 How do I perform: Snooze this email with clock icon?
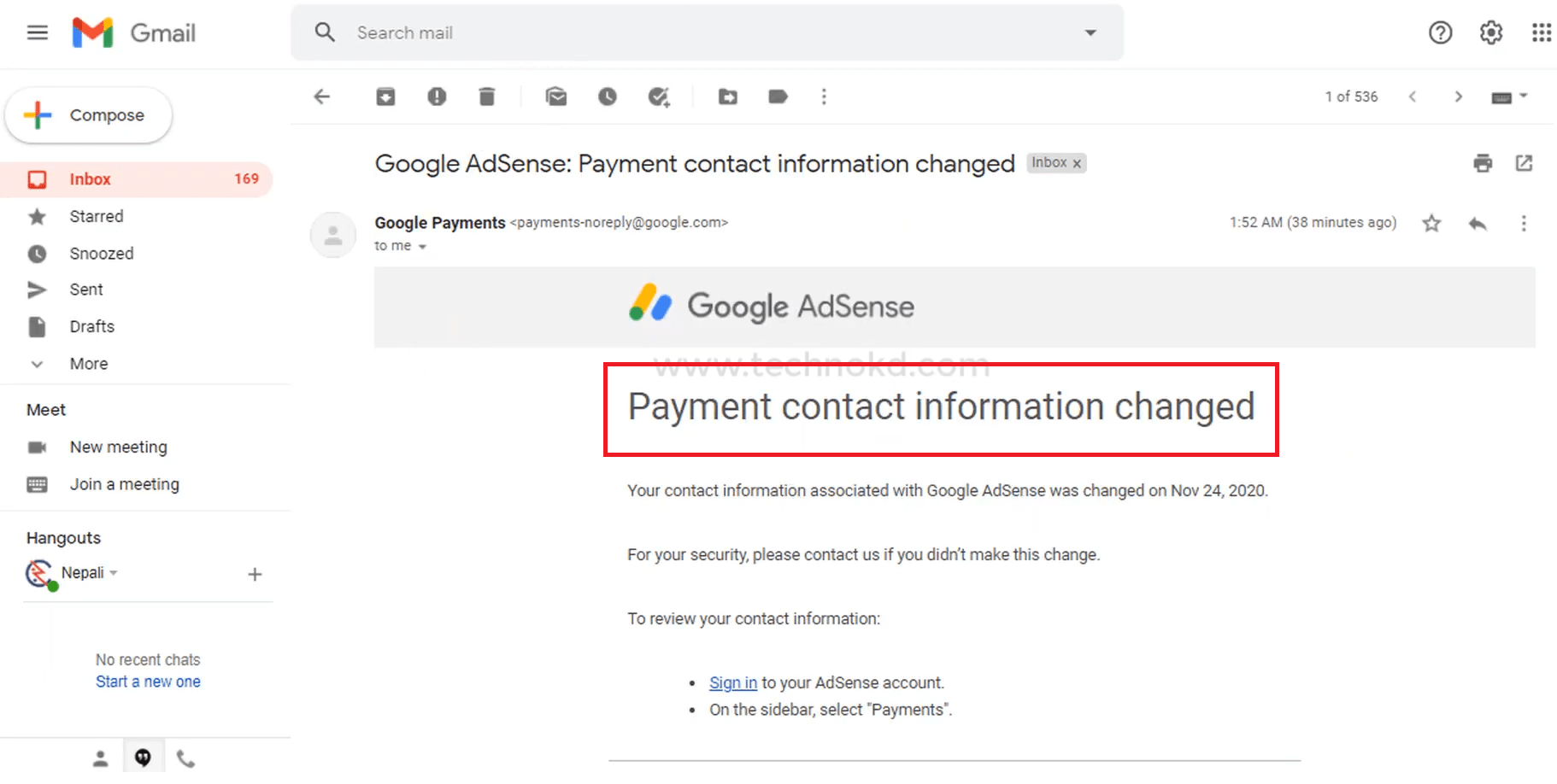(x=608, y=97)
